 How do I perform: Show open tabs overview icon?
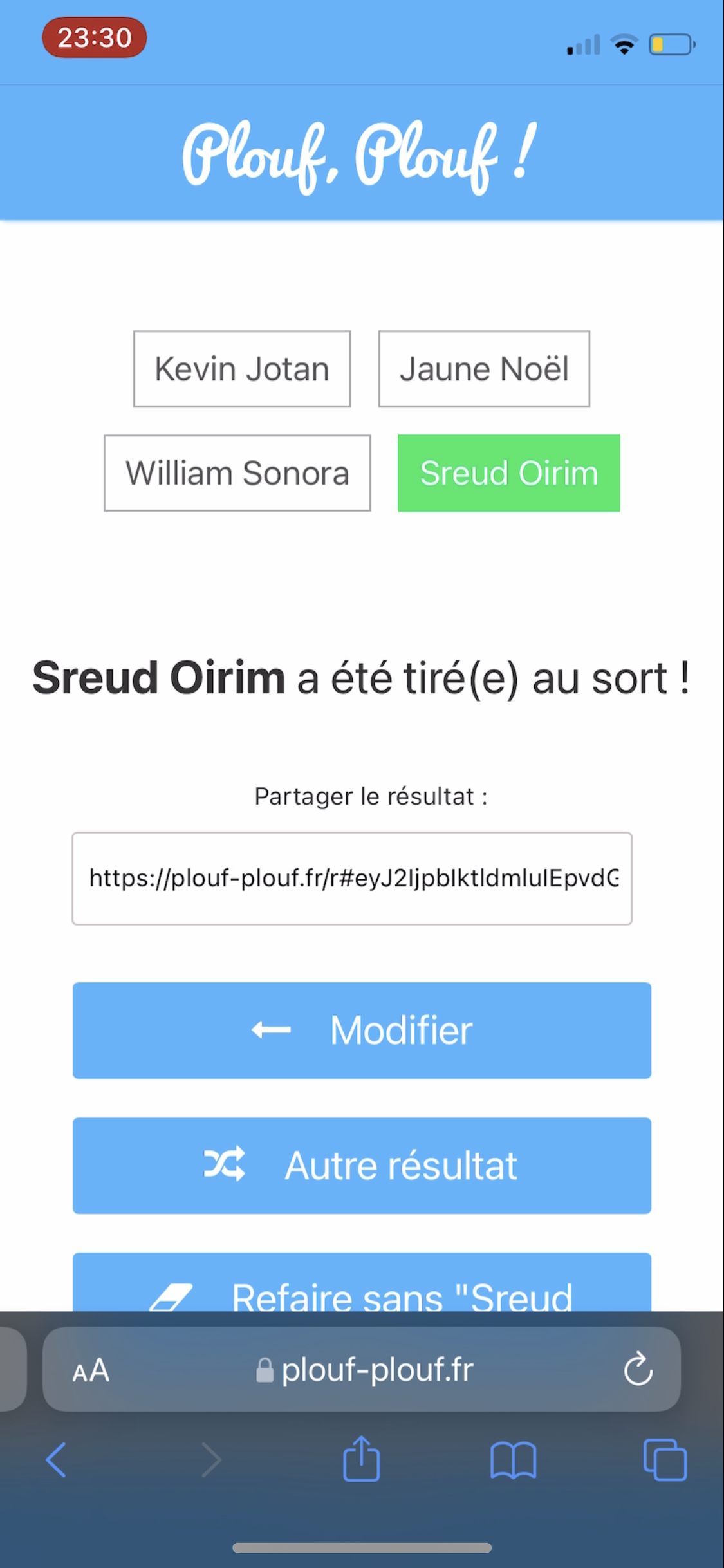[x=665, y=1459]
